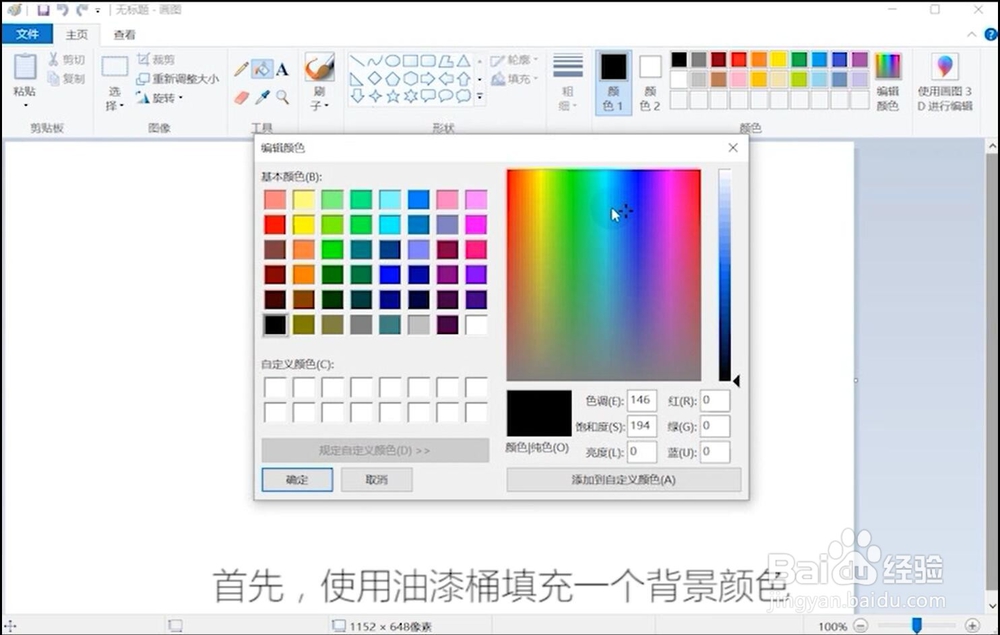Select the Magnifier tool
This screenshot has height=635, width=1000.
pyautogui.click(x=281, y=97)
